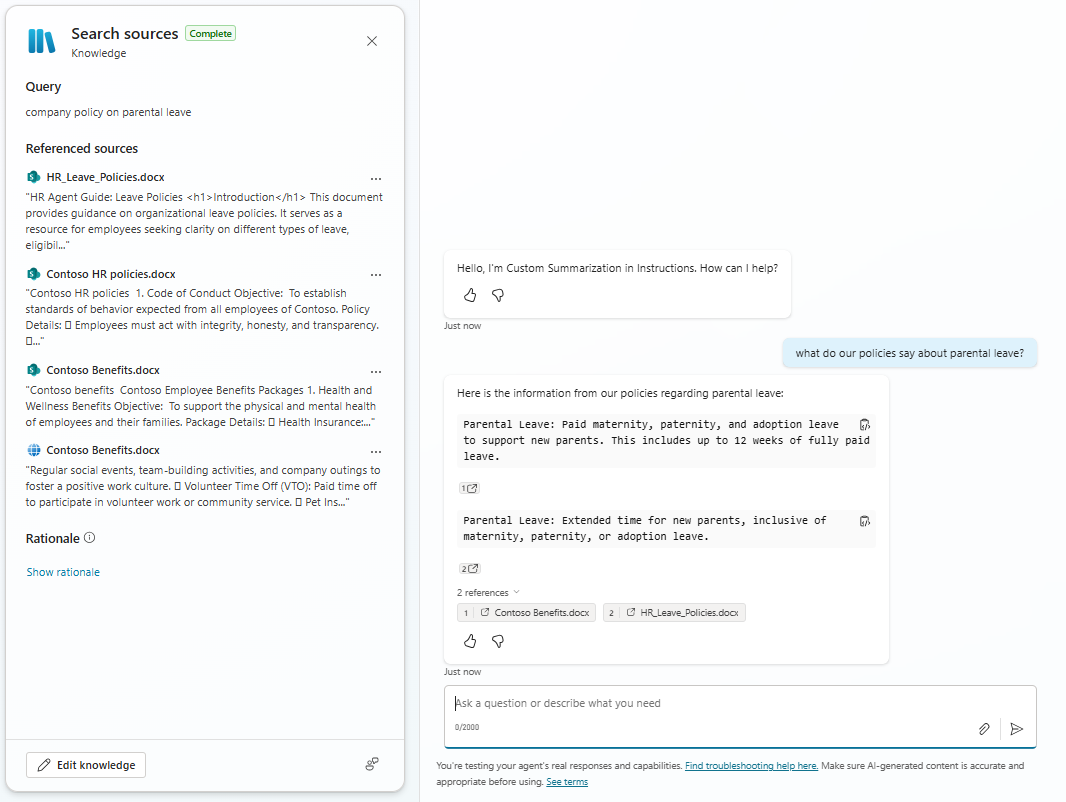
Task: Thumbs up the parental leave answer
Action: [470, 641]
